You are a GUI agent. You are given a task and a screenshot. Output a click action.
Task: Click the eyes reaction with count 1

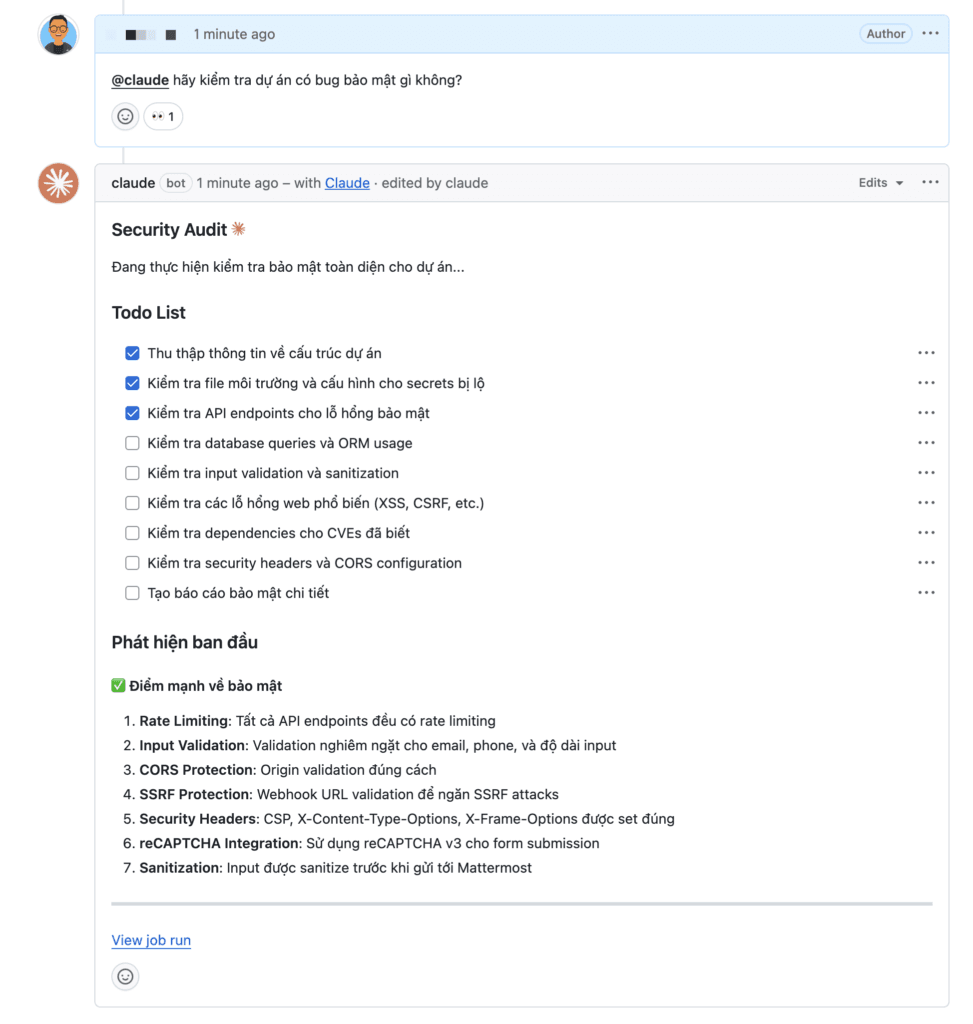163,117
